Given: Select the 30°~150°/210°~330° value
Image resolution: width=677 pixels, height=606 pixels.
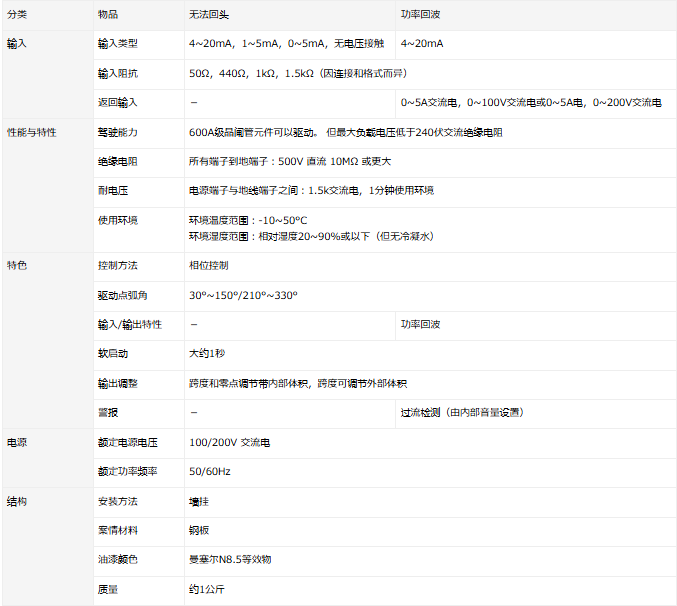Looking at the screenshot, I should (x=244, y=296).
